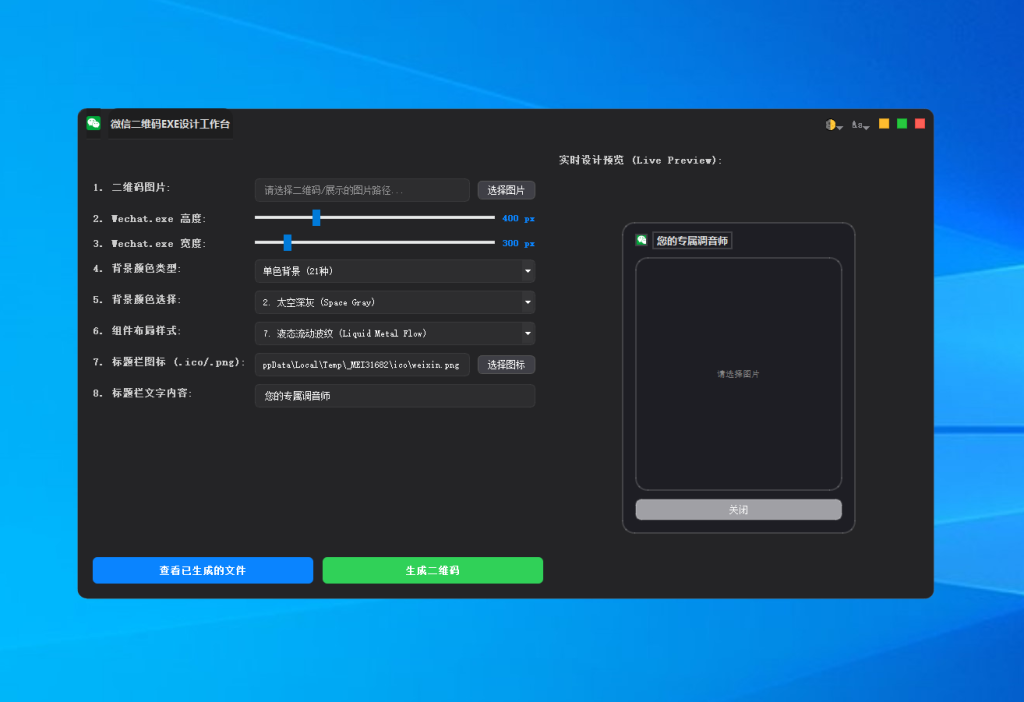Click the label 2. Wechat.exe 高度
This screenshot has height=702, width=1024.
click(x=149, y=218)
